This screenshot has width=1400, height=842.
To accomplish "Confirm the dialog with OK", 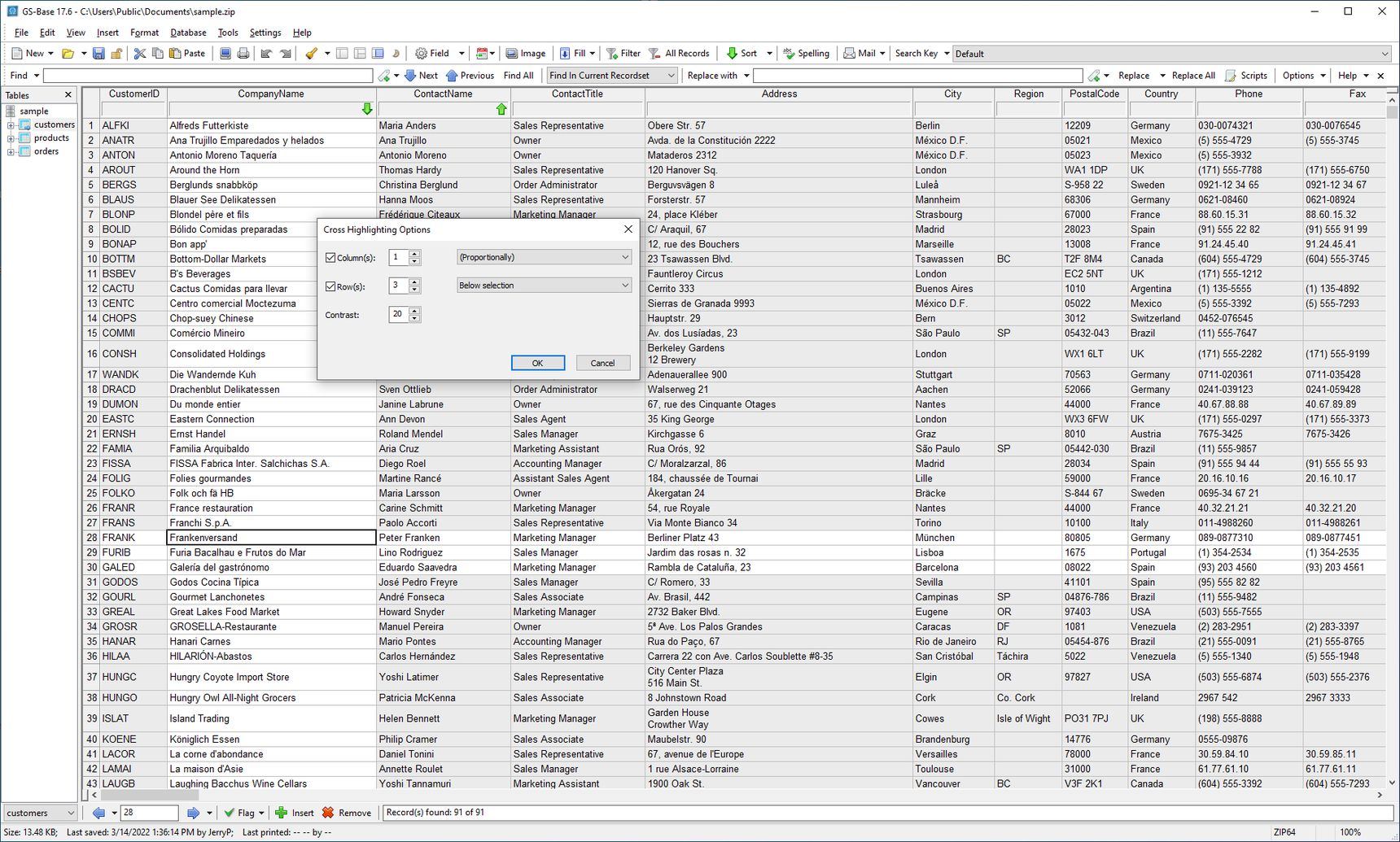I will (538, 363).
